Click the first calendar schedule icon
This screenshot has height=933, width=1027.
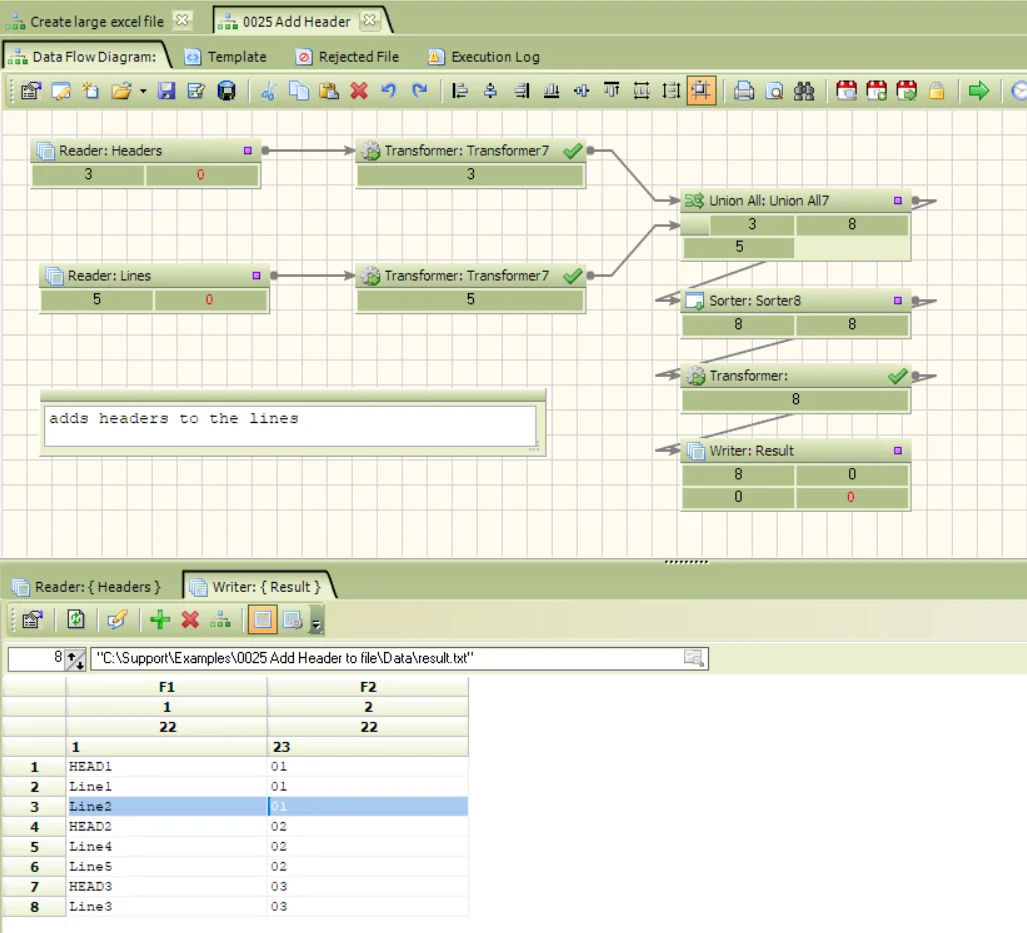[x=846, y=90]
